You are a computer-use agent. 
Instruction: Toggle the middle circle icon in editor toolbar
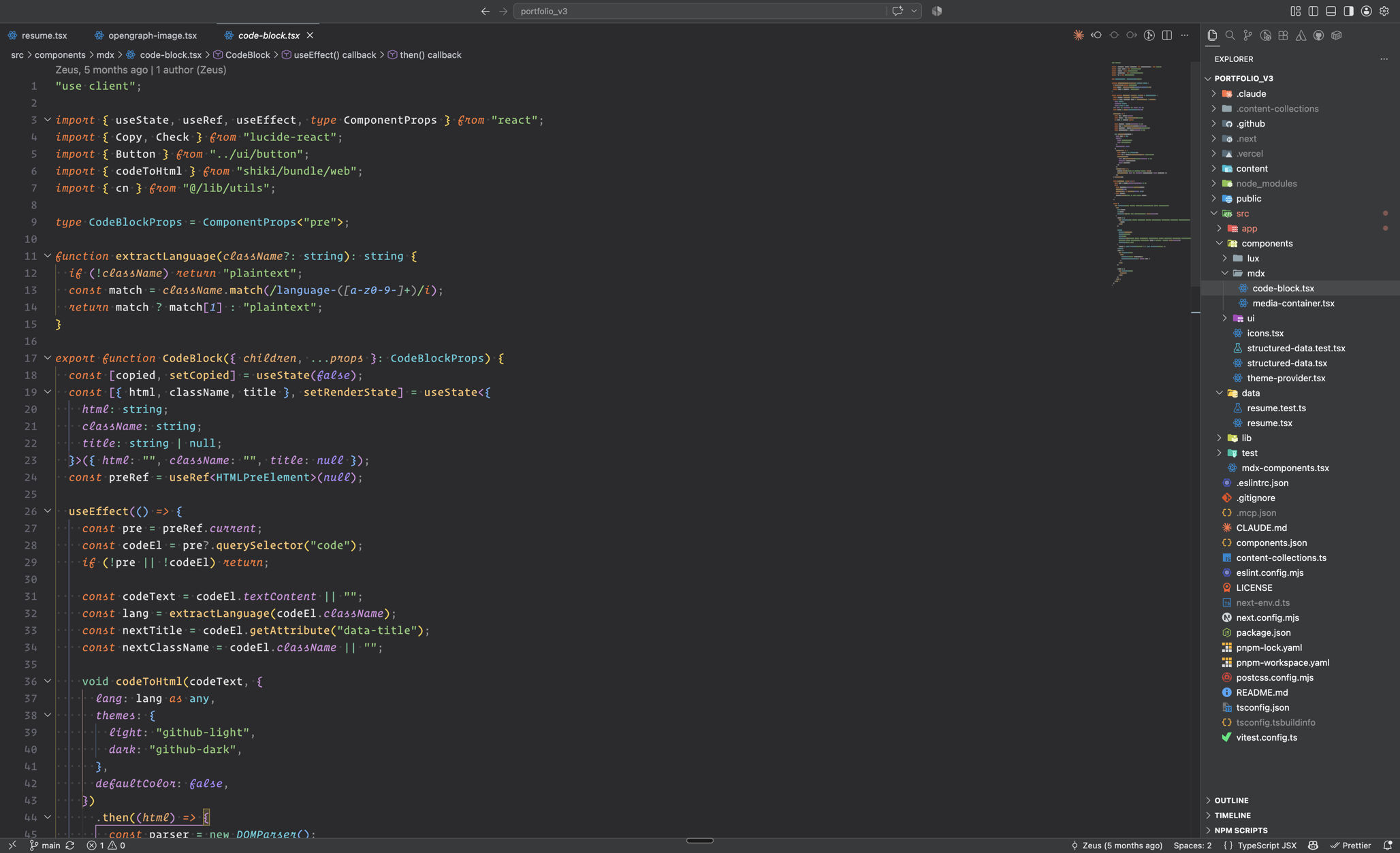pos(1114,35)
